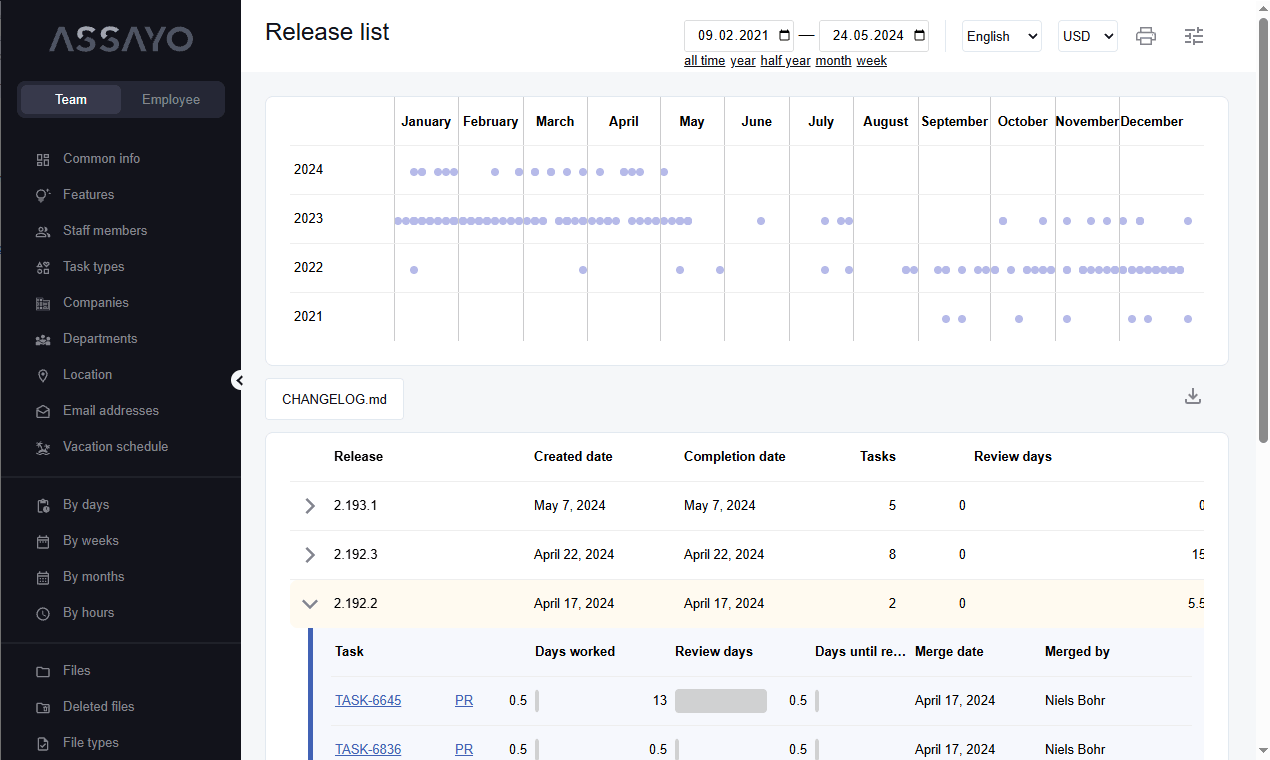Collapse the sidebar with the arrow handle
Screen dimensions: 1270x760
[x=239, y=380]
